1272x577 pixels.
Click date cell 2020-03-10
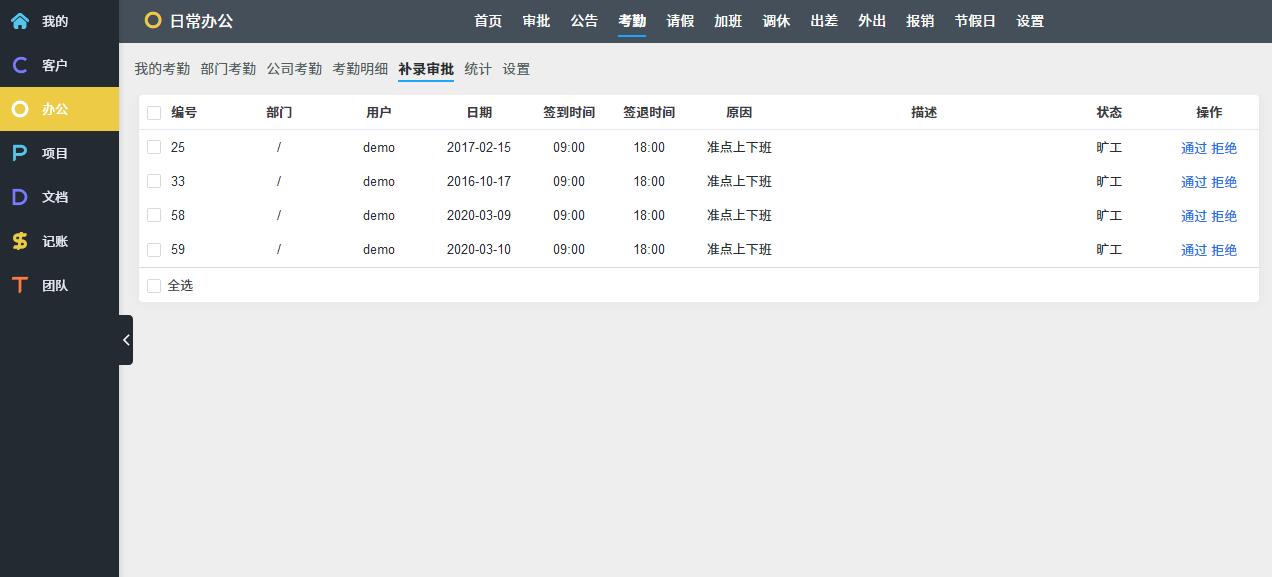(x=479, y=249)
